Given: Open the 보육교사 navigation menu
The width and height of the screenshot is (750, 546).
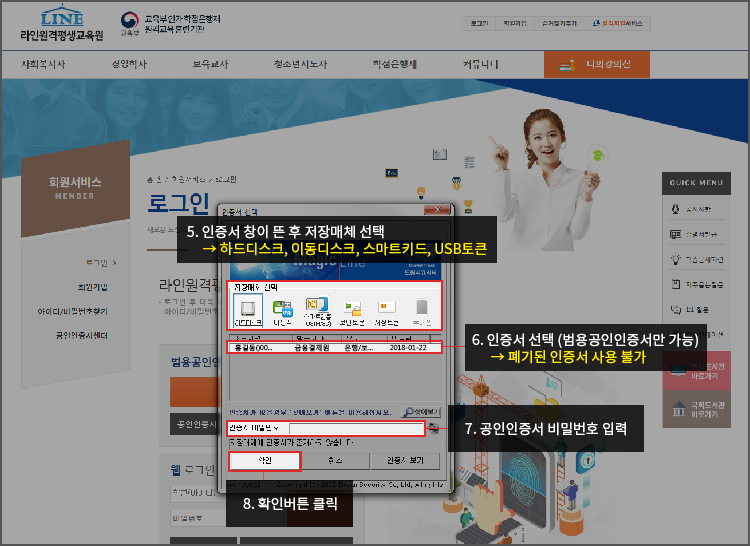Looking at the screenshot, I should 210,65.
